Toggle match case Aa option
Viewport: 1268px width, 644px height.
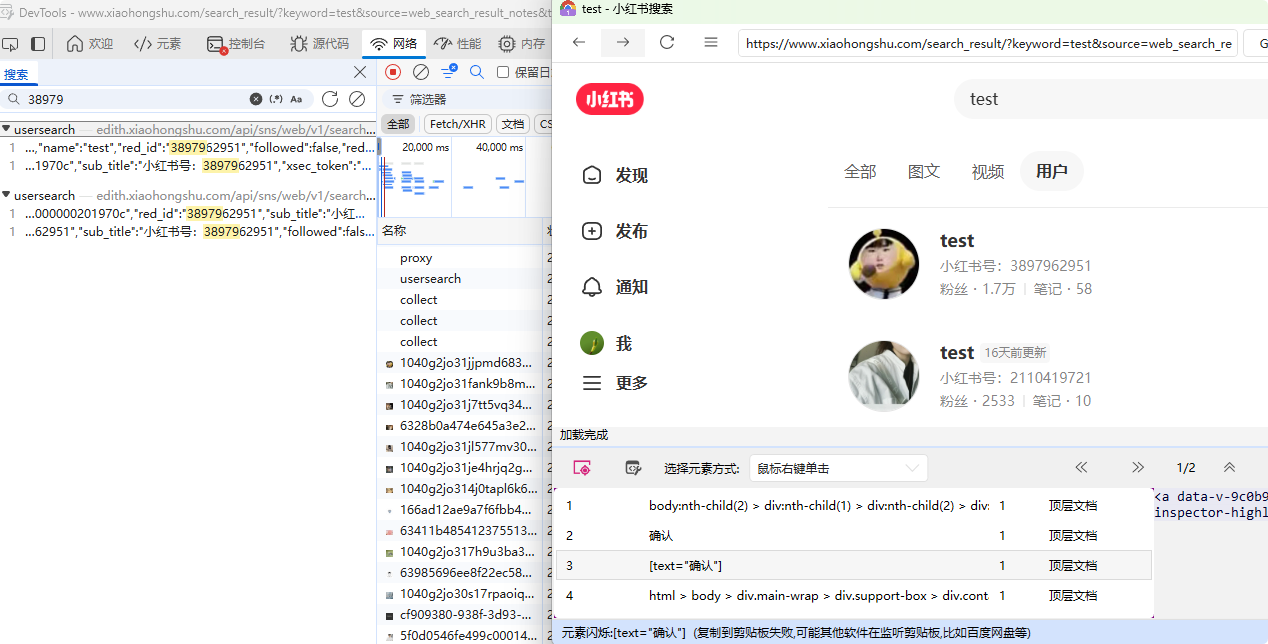click(296, 99)
